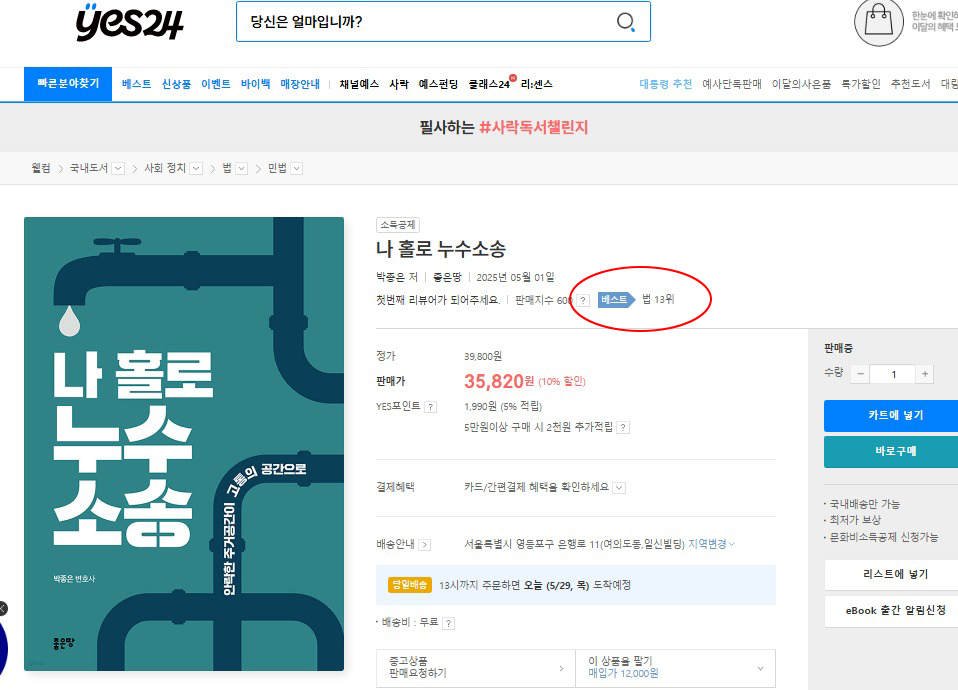Click the sale price 35,820원
The image size is (958, 690).
(x=499, y=381)
